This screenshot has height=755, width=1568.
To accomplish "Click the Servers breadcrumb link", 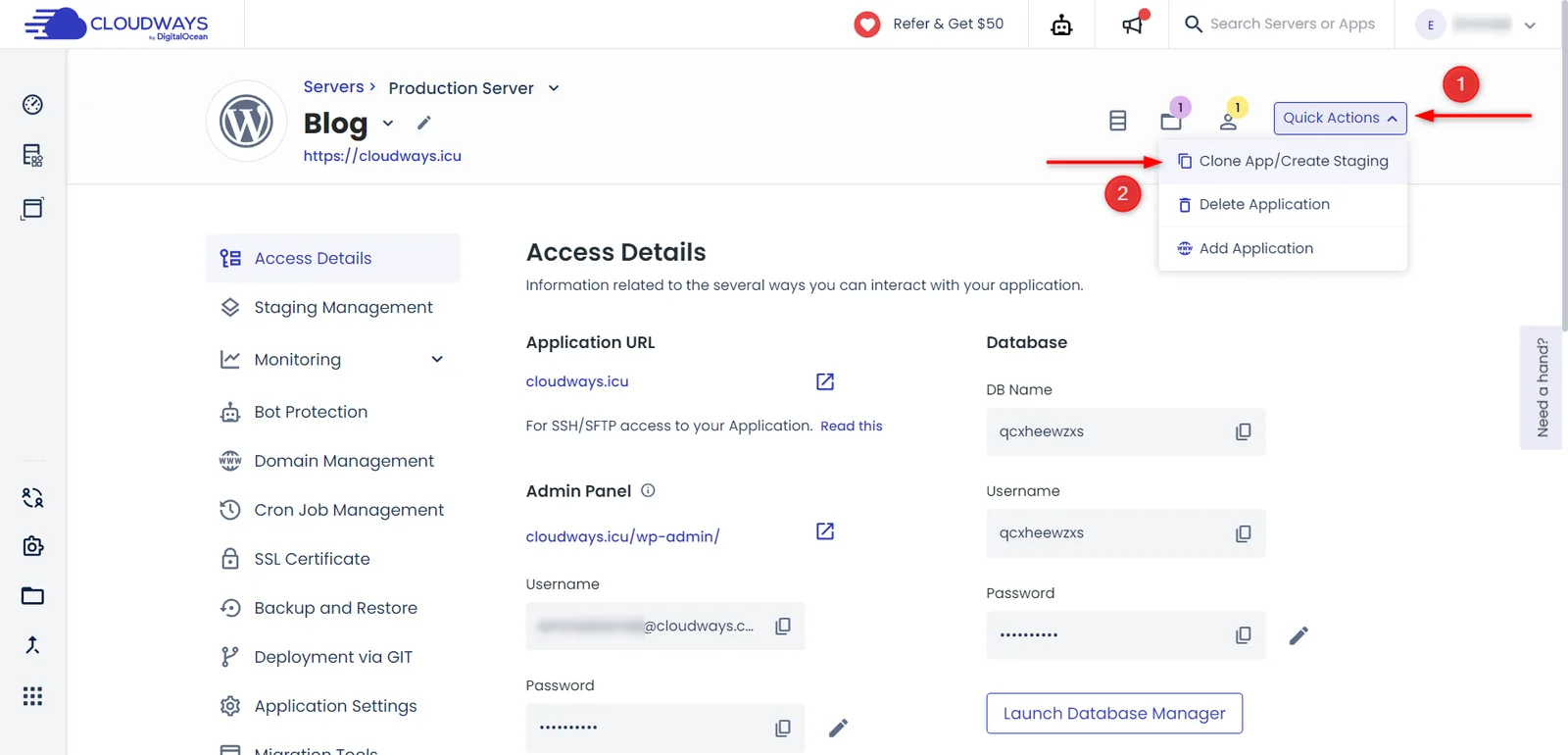I will pos(333,87).
